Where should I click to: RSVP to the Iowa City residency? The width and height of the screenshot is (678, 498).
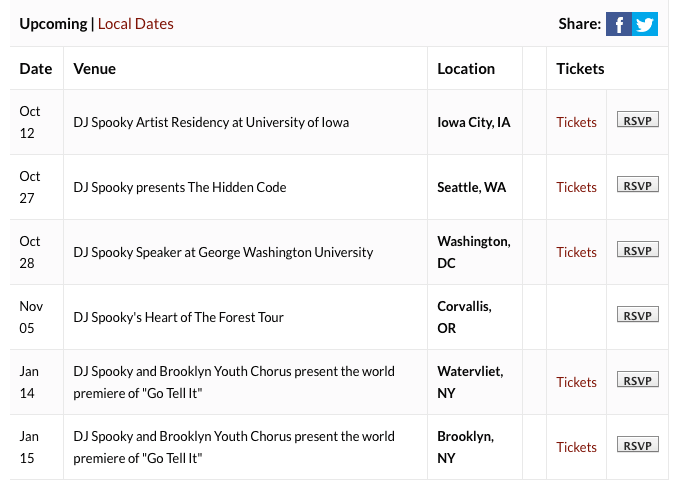pos(637,121)
